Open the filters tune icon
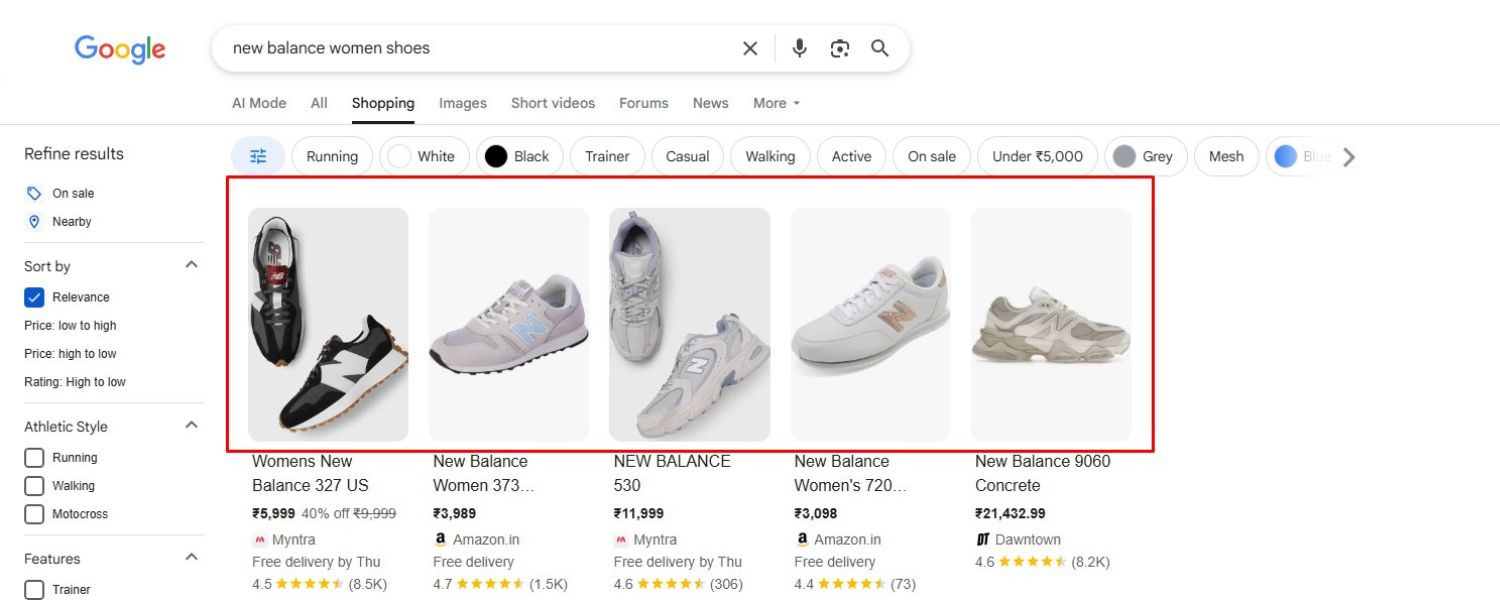This screenshot has height=600, width=1500. pos(257,156)
